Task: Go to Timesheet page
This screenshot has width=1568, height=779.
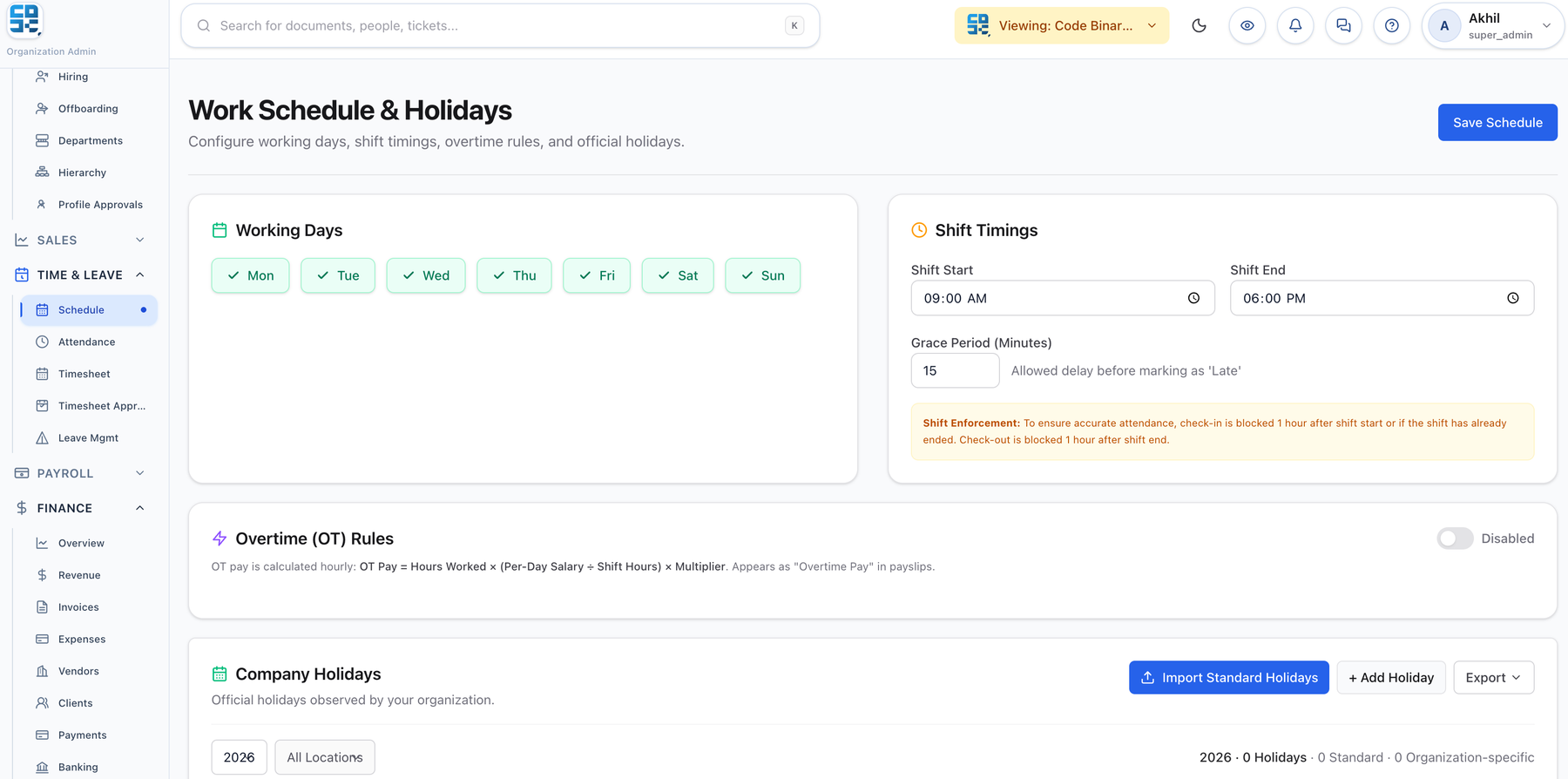Action: coord(84,374)
